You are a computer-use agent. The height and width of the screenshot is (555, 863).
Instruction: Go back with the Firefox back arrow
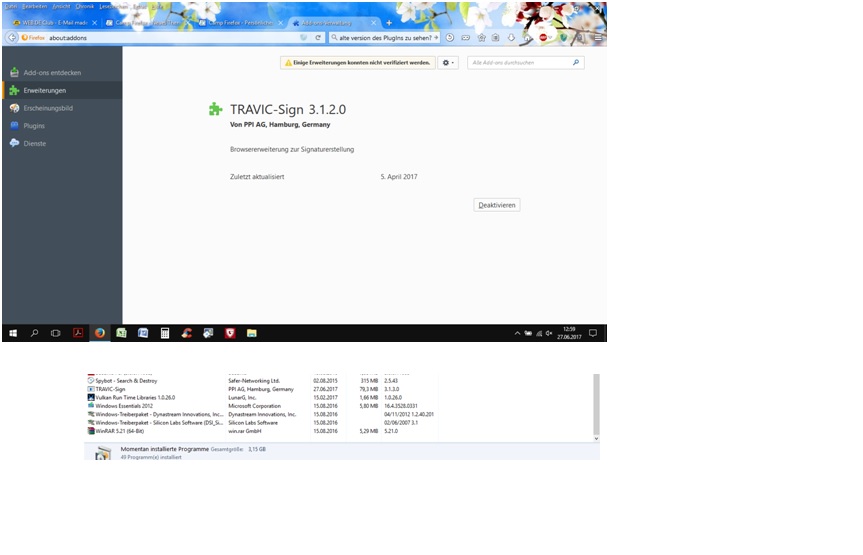[x=12, y=37]
